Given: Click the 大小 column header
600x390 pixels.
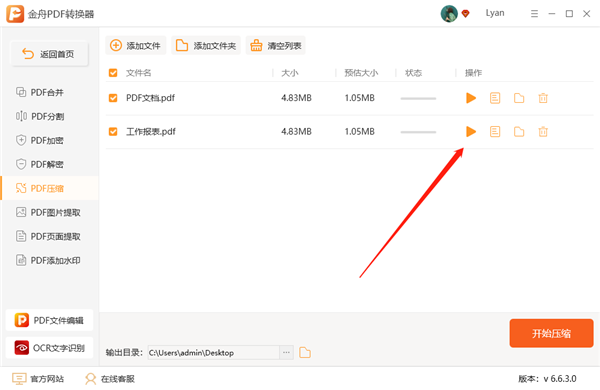Looking at the screenshot, I should 289,73.
